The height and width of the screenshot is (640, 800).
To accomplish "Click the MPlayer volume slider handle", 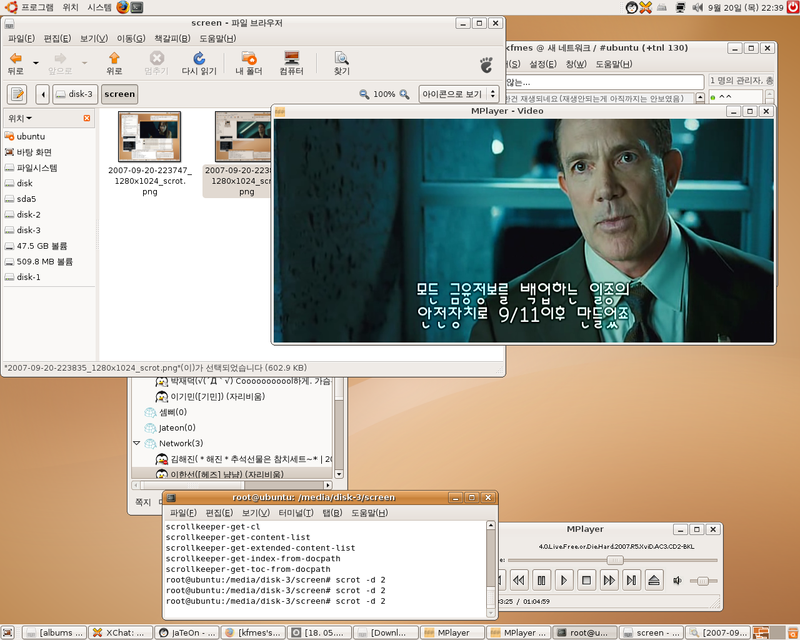I will click(703, 581).
